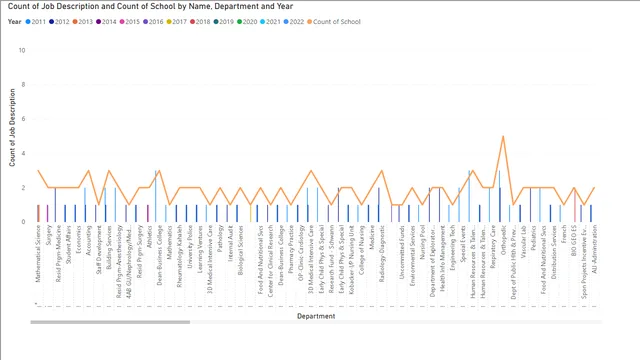This screenshot has width=640, height=360.
Task: Click the chart title text
Action: pyautogui.click(x=150, y=7)
